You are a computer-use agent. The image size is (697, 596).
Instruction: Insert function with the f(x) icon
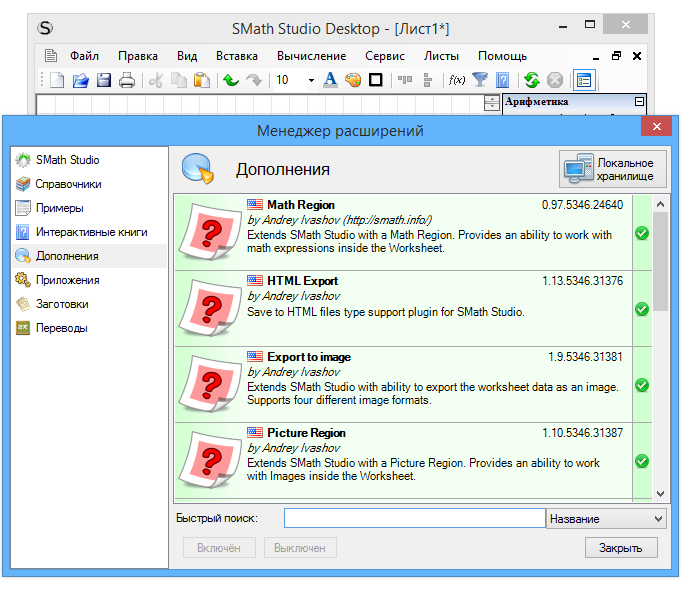(x=457, y=80)
